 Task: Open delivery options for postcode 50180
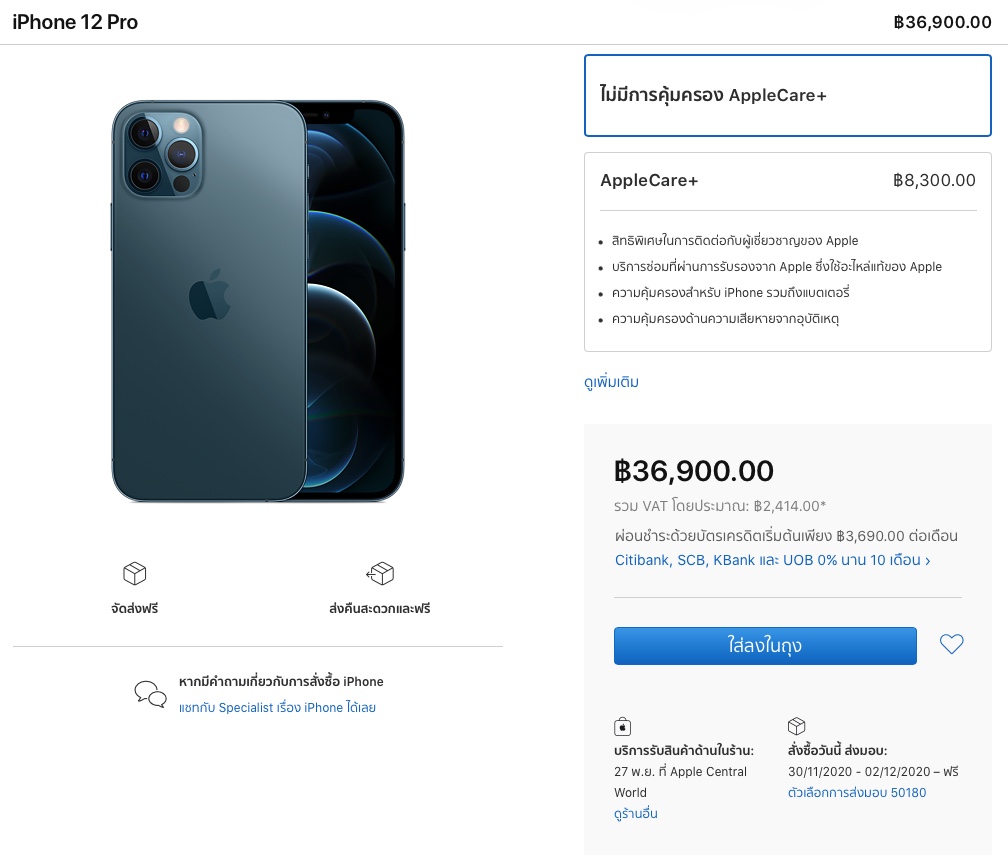tap(857, 793)
